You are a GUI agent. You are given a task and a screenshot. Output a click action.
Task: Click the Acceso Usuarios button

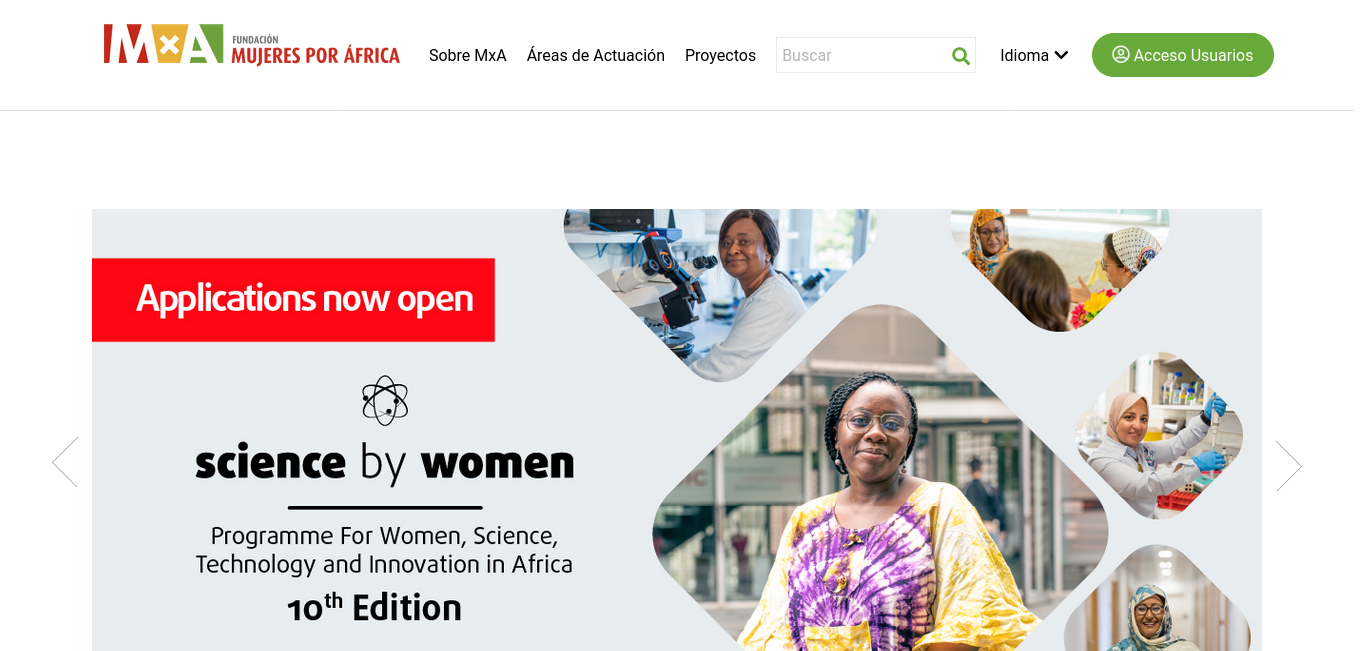(x=1183, y=55)
